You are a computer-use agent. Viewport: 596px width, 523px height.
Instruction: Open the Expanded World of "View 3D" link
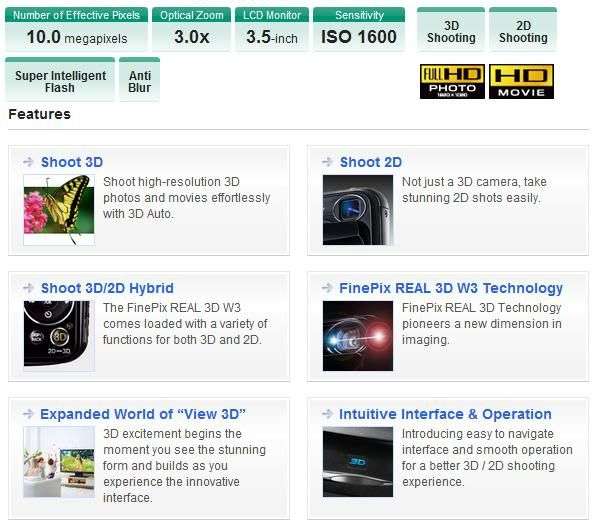[x=143, y=414]
